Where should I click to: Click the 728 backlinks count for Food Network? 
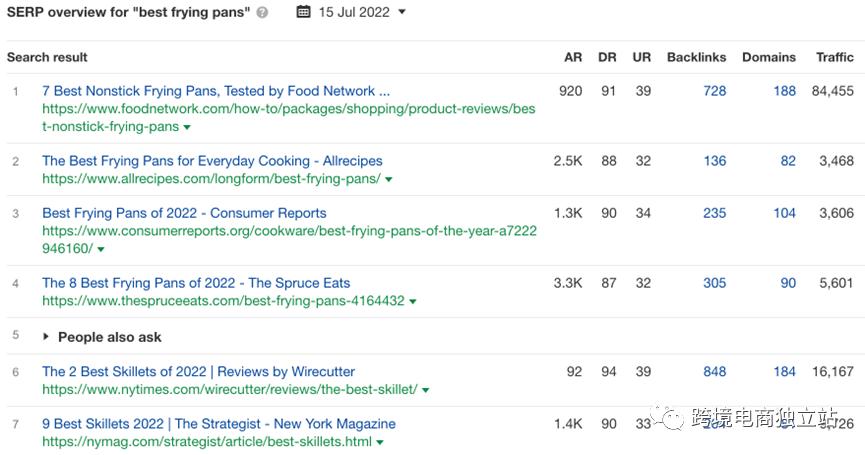click(x=714, y=91)
